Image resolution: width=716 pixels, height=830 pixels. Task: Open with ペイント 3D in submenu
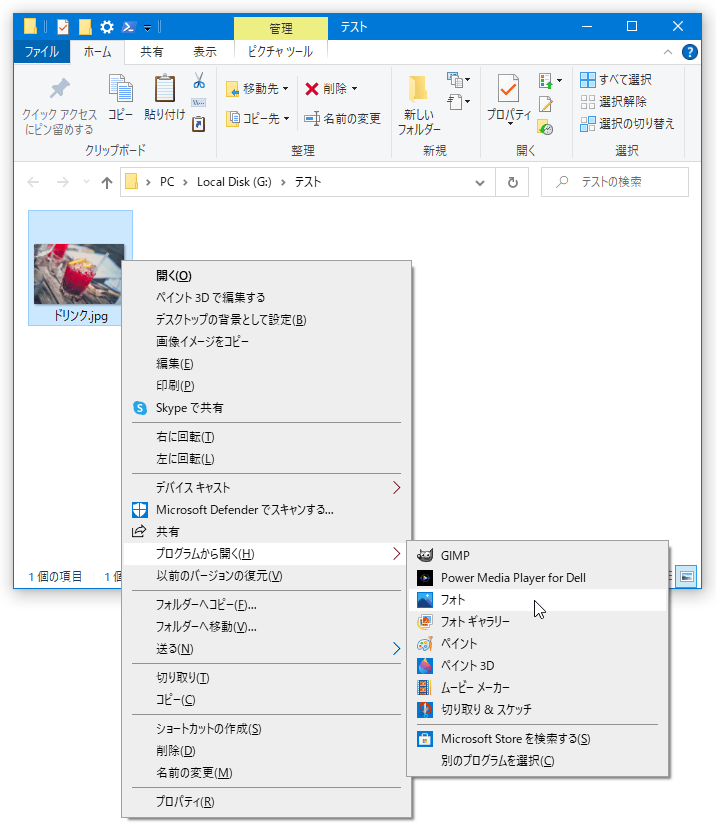(x=537, y=666)
